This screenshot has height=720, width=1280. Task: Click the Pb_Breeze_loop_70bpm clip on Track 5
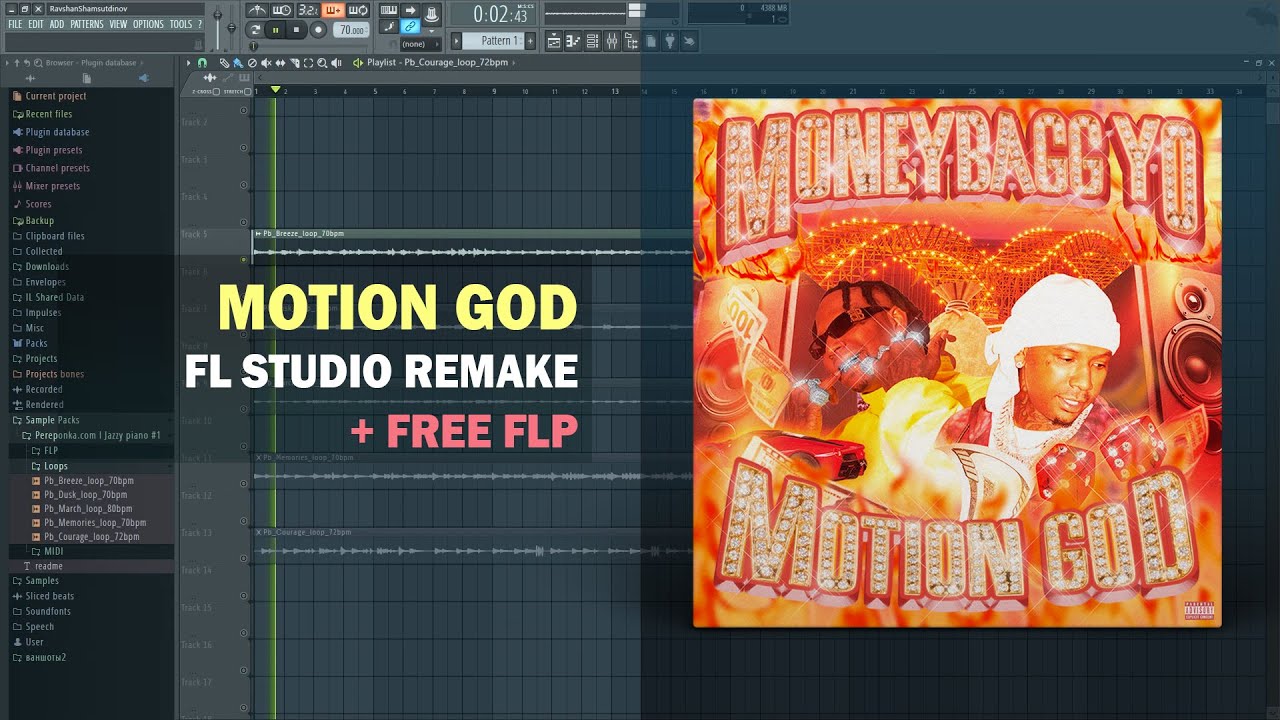point(472,247)
